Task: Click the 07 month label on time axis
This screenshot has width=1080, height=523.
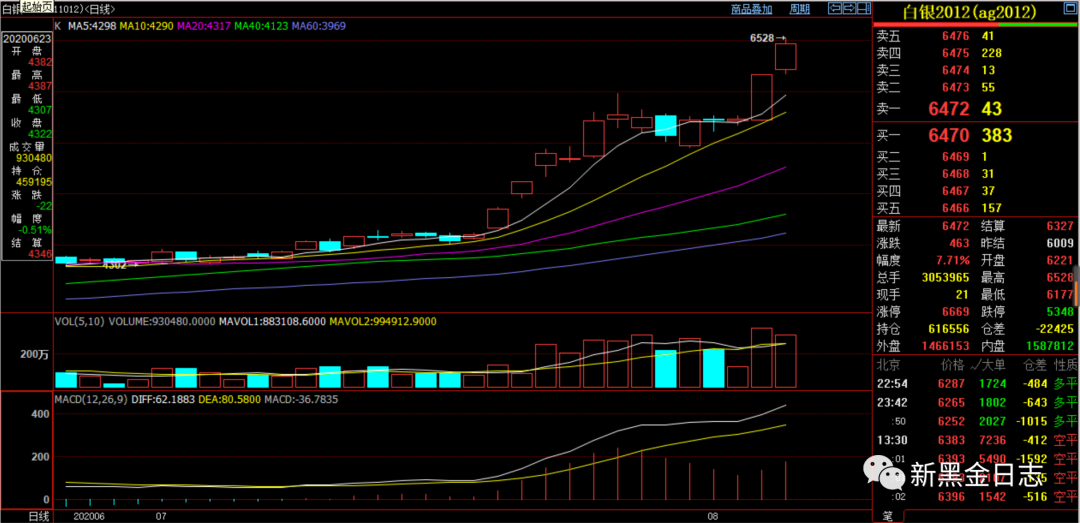Action: [162, 515]
